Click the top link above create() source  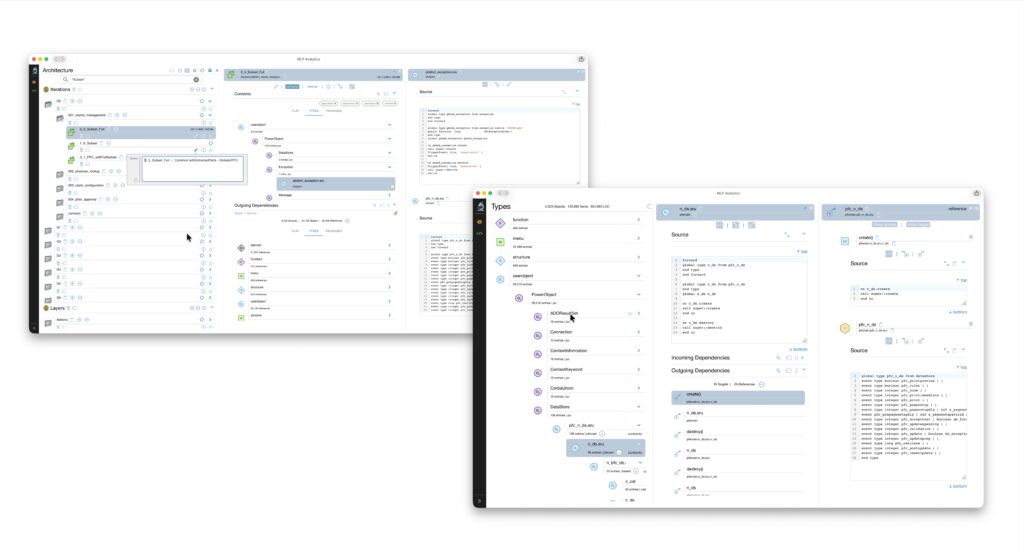[x=962, y=280]
